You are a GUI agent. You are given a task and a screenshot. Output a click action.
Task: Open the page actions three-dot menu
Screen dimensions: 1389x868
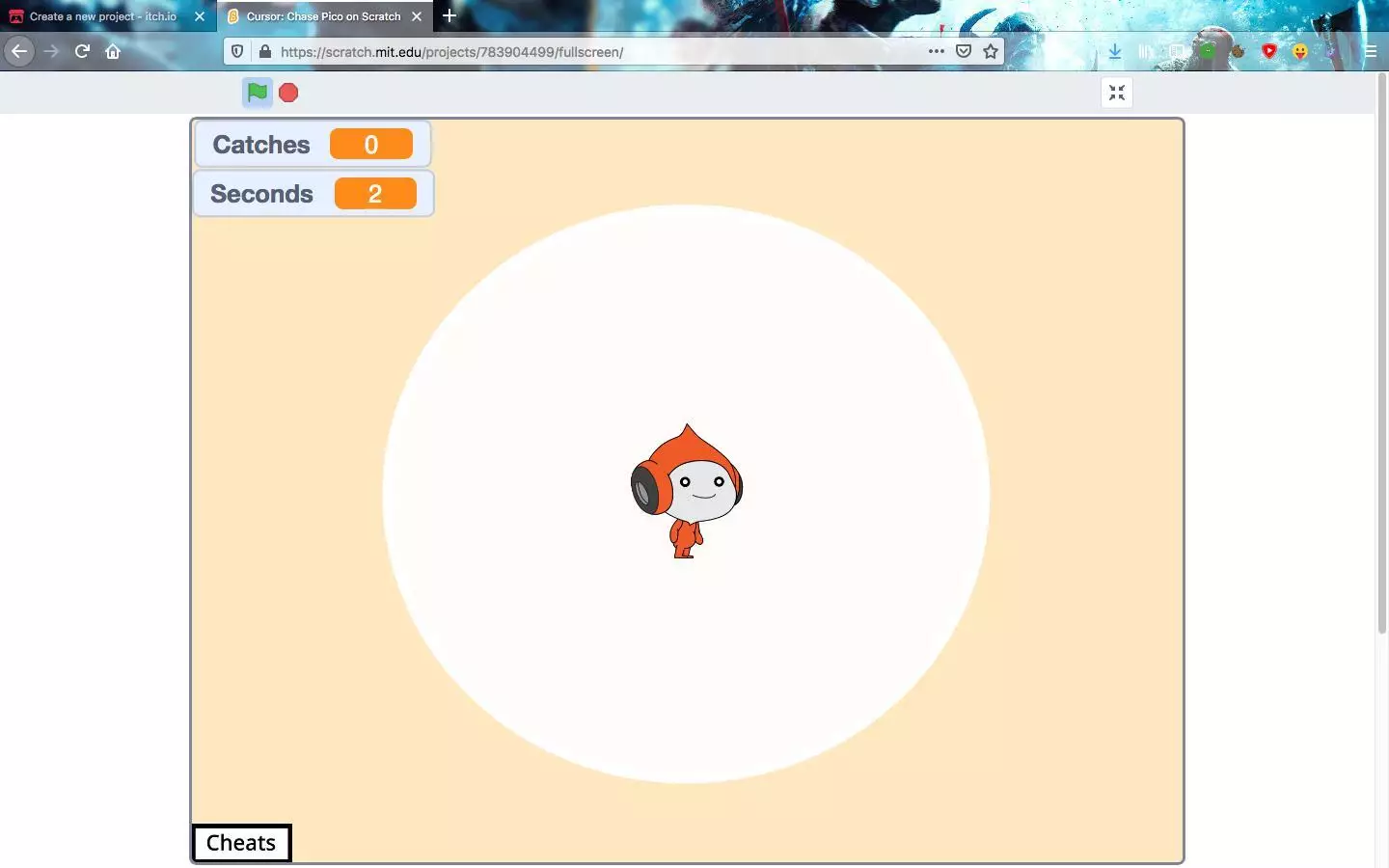point(936,52)
